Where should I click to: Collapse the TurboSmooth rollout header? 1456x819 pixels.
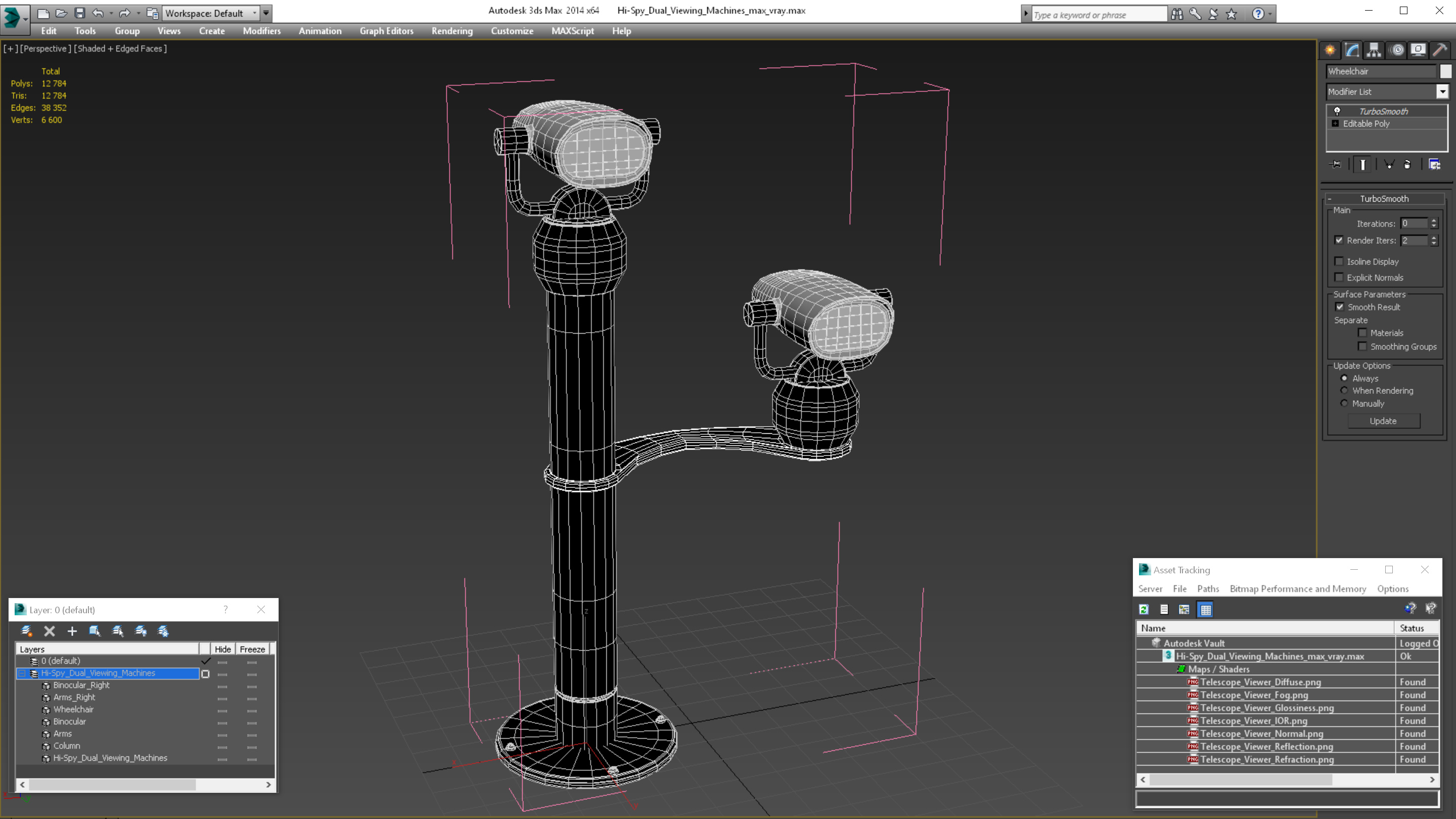(1385, 198)
